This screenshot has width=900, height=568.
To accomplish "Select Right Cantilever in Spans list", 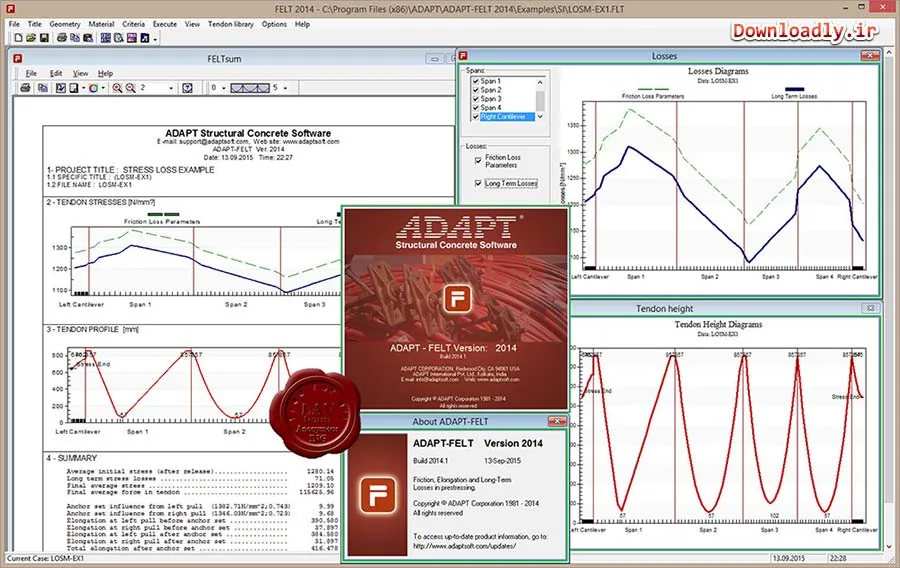I will (503, 116).
